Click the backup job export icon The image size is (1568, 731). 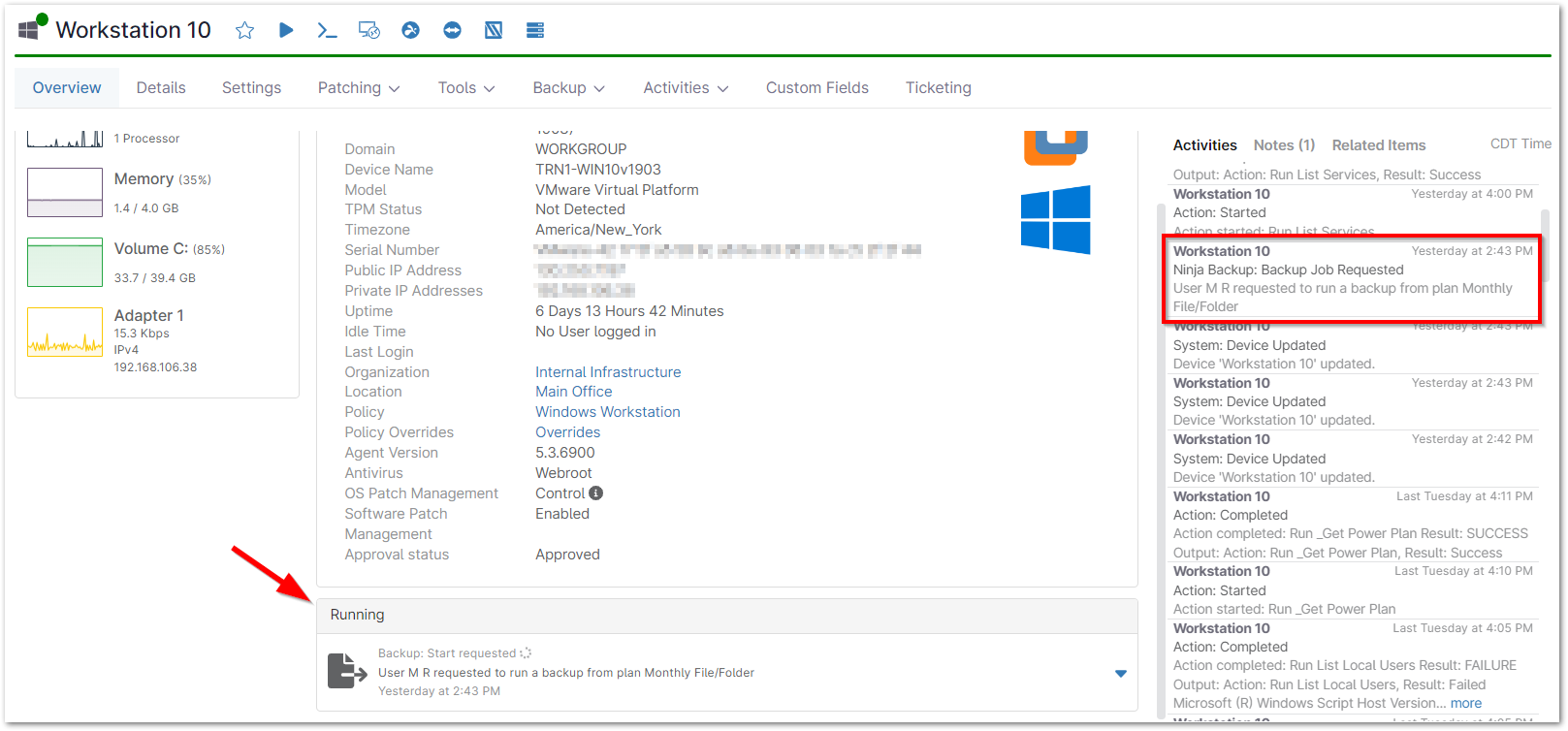click(x=347, y=671)
